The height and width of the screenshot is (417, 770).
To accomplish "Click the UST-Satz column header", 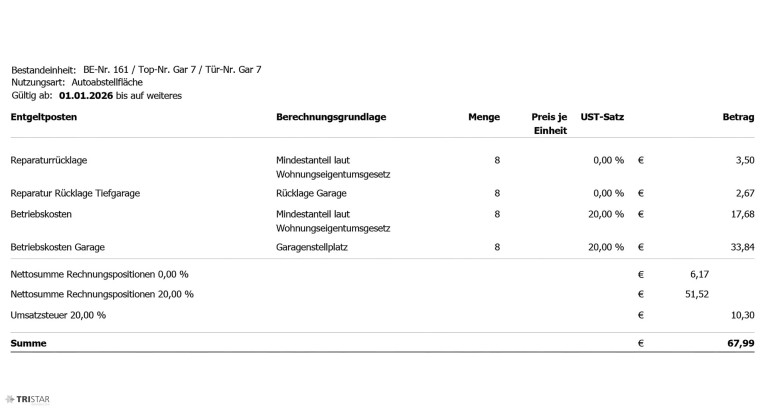I will pyautogui.click(x=602, y=117).
